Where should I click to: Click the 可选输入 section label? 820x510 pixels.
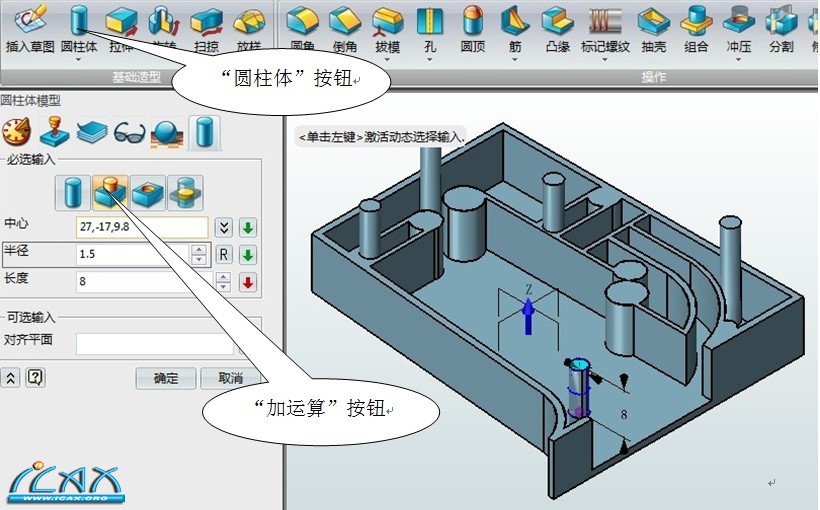tap(30, 317)
